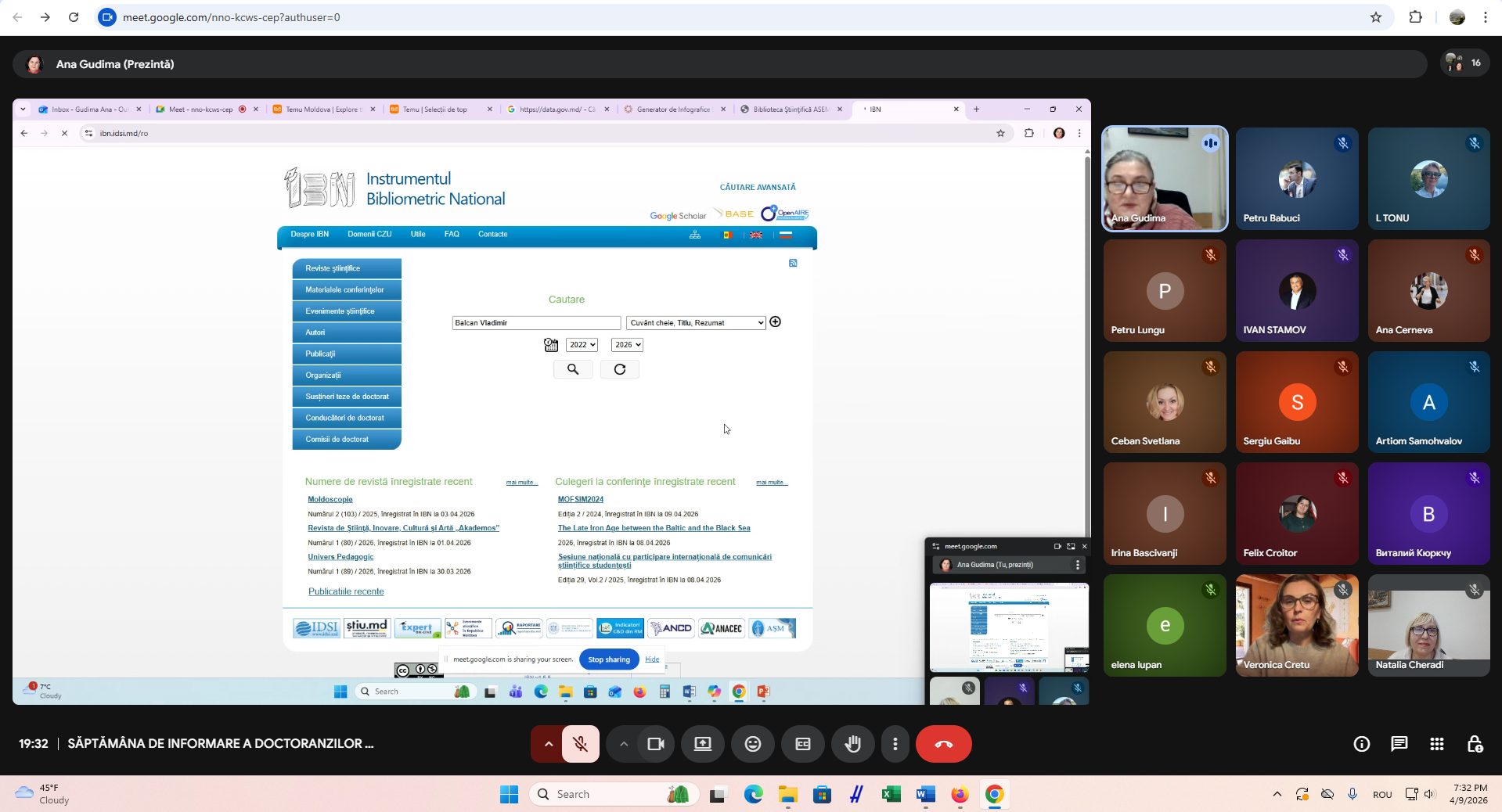This screenshot has height=812, width=1502.
Task: Show hidden icons in system tray
Action: [x=1277, y=794]
